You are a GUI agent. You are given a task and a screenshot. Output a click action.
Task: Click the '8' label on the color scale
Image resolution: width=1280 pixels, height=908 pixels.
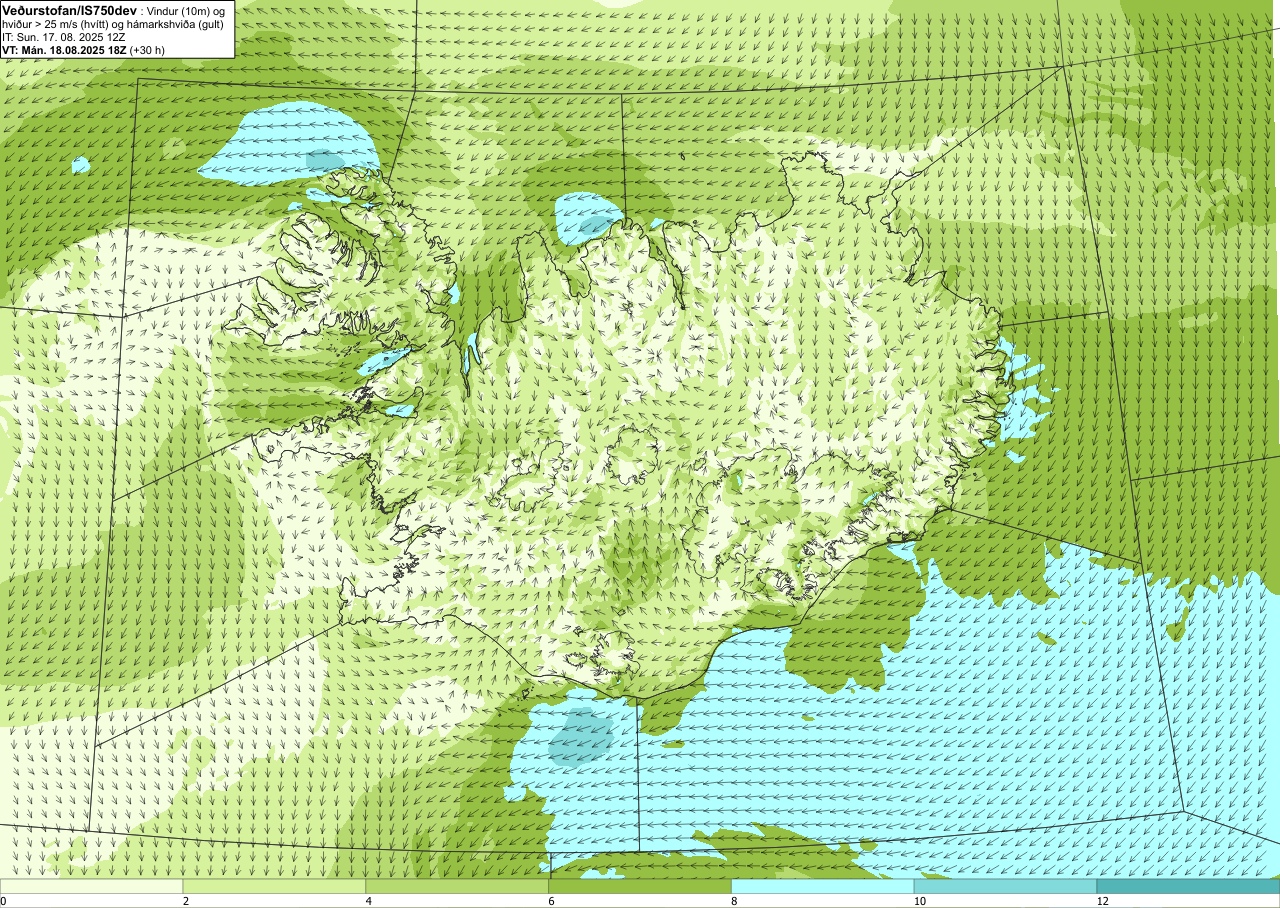(735, 901)
